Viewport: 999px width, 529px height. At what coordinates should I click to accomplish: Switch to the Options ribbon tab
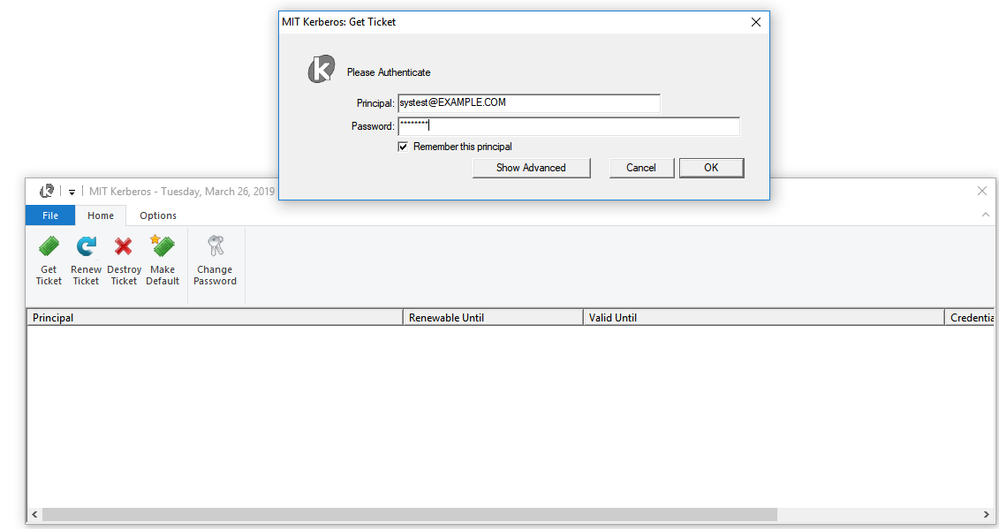(158, 215)
